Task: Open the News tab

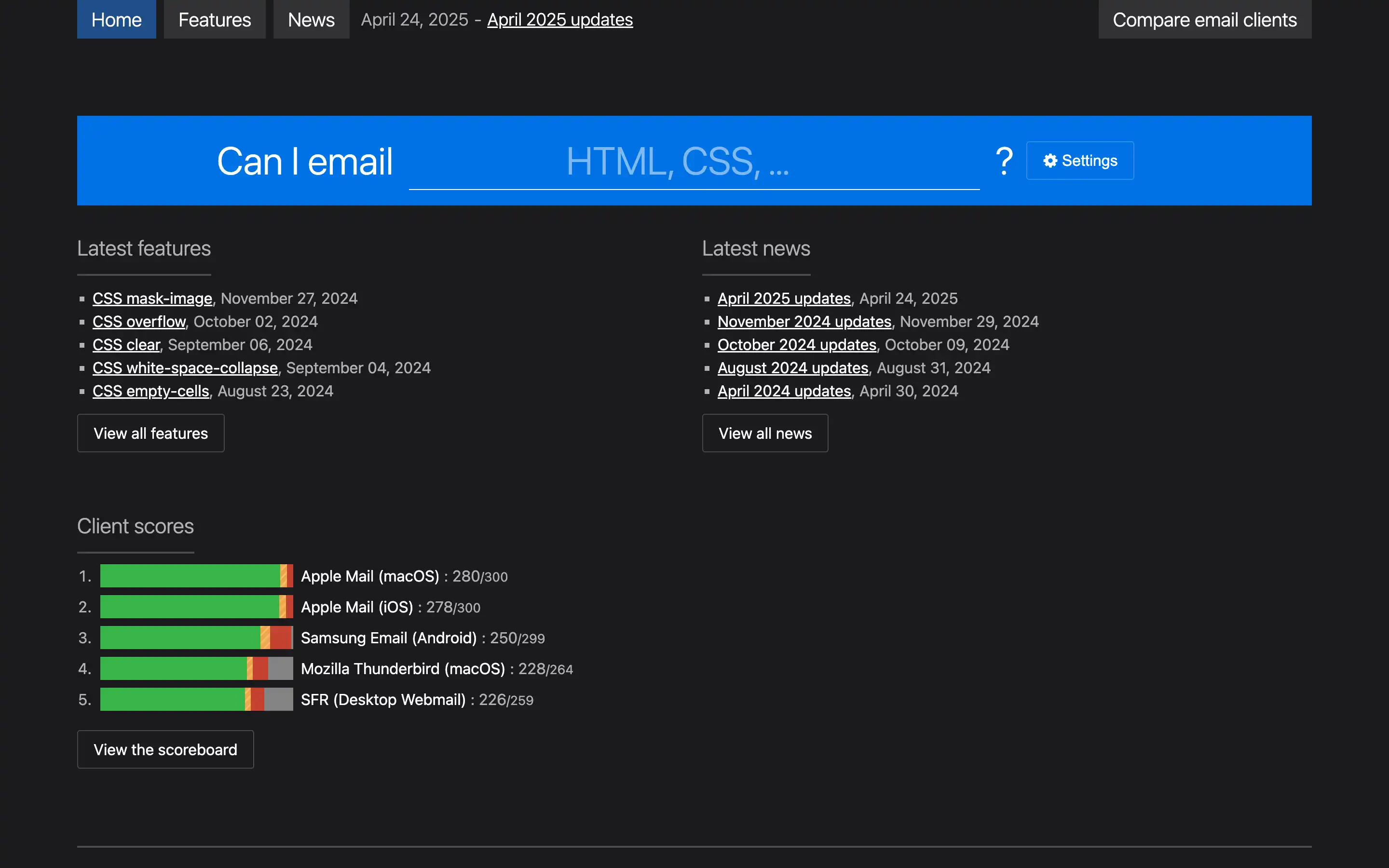Action: 311,19
